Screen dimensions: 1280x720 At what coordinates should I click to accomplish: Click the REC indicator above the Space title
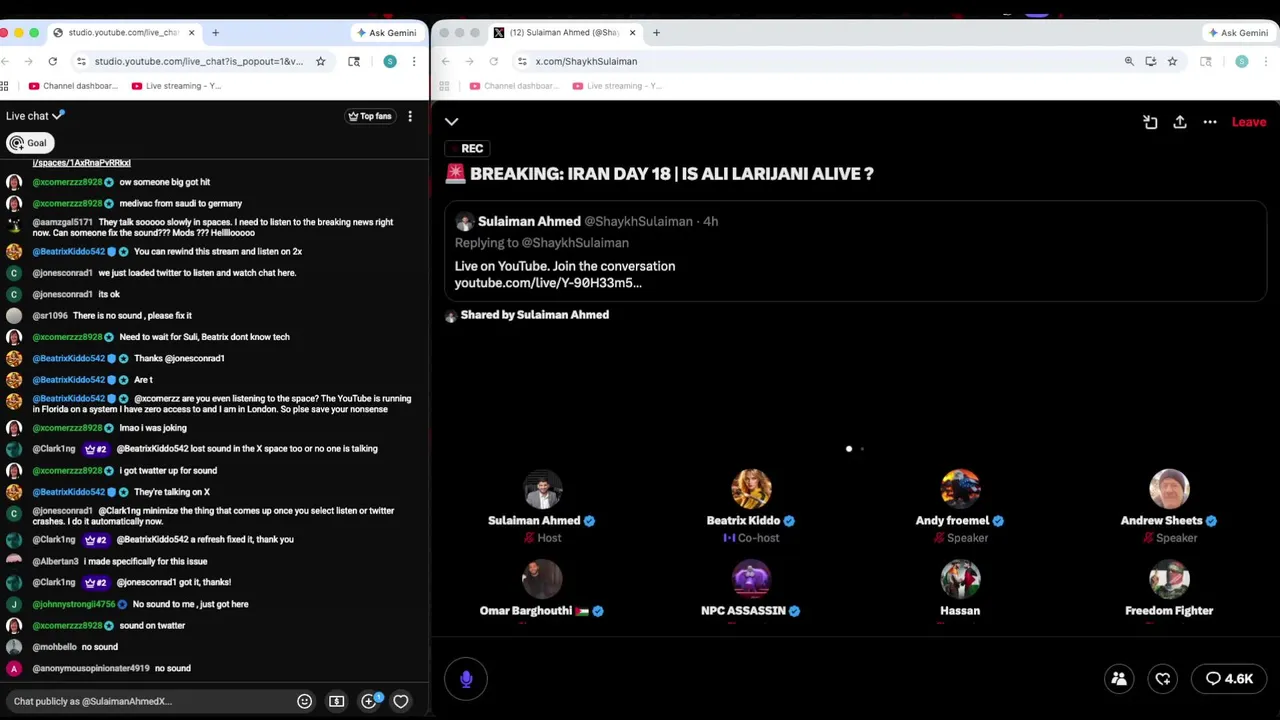point(465,148)
